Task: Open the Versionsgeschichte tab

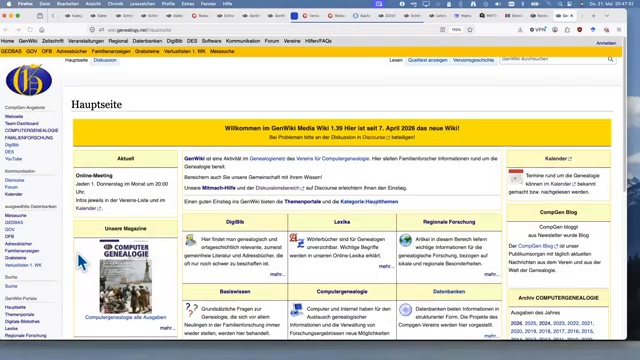Action: coord(473,60)
